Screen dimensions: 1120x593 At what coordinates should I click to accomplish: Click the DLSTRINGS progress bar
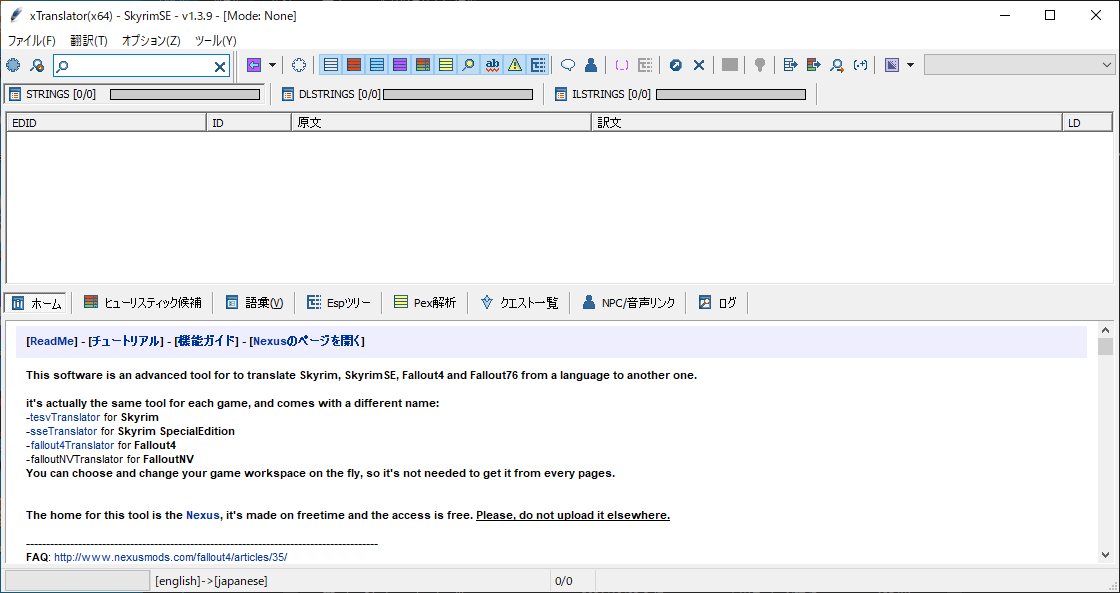pyautogui.click(x=458, y=94)
